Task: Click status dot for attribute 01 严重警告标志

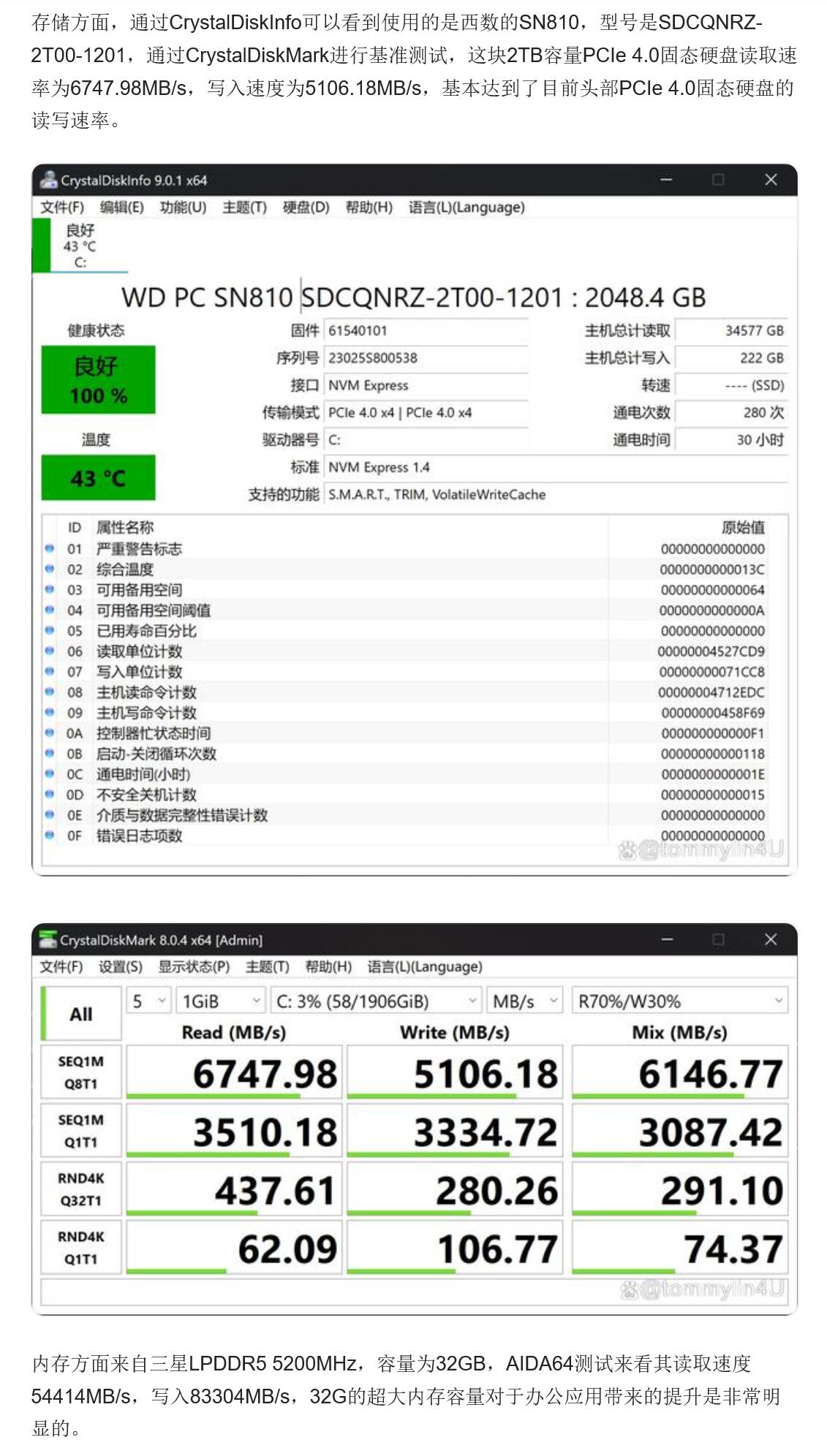Action: pos(50,548)
